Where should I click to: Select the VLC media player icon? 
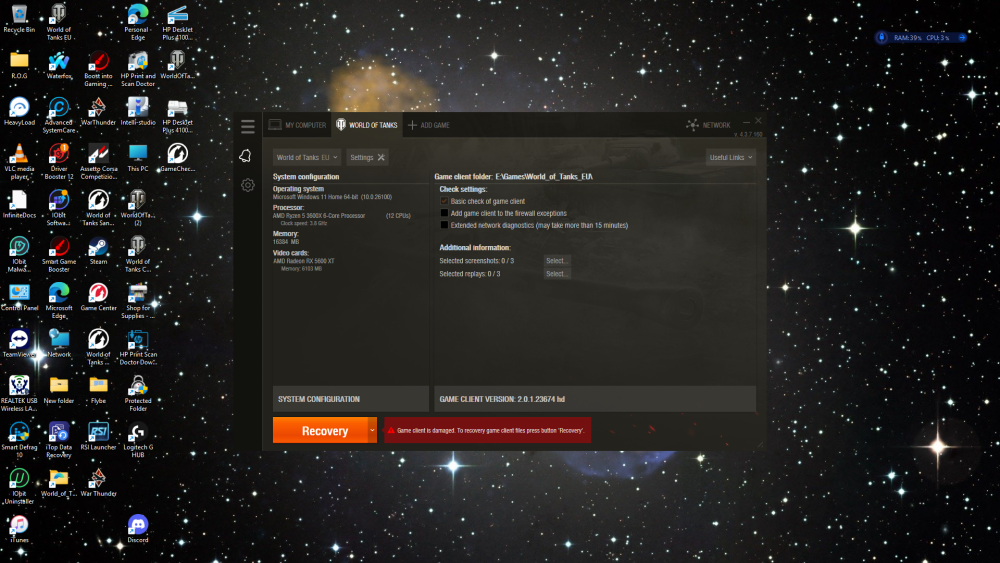pos(19,162)
